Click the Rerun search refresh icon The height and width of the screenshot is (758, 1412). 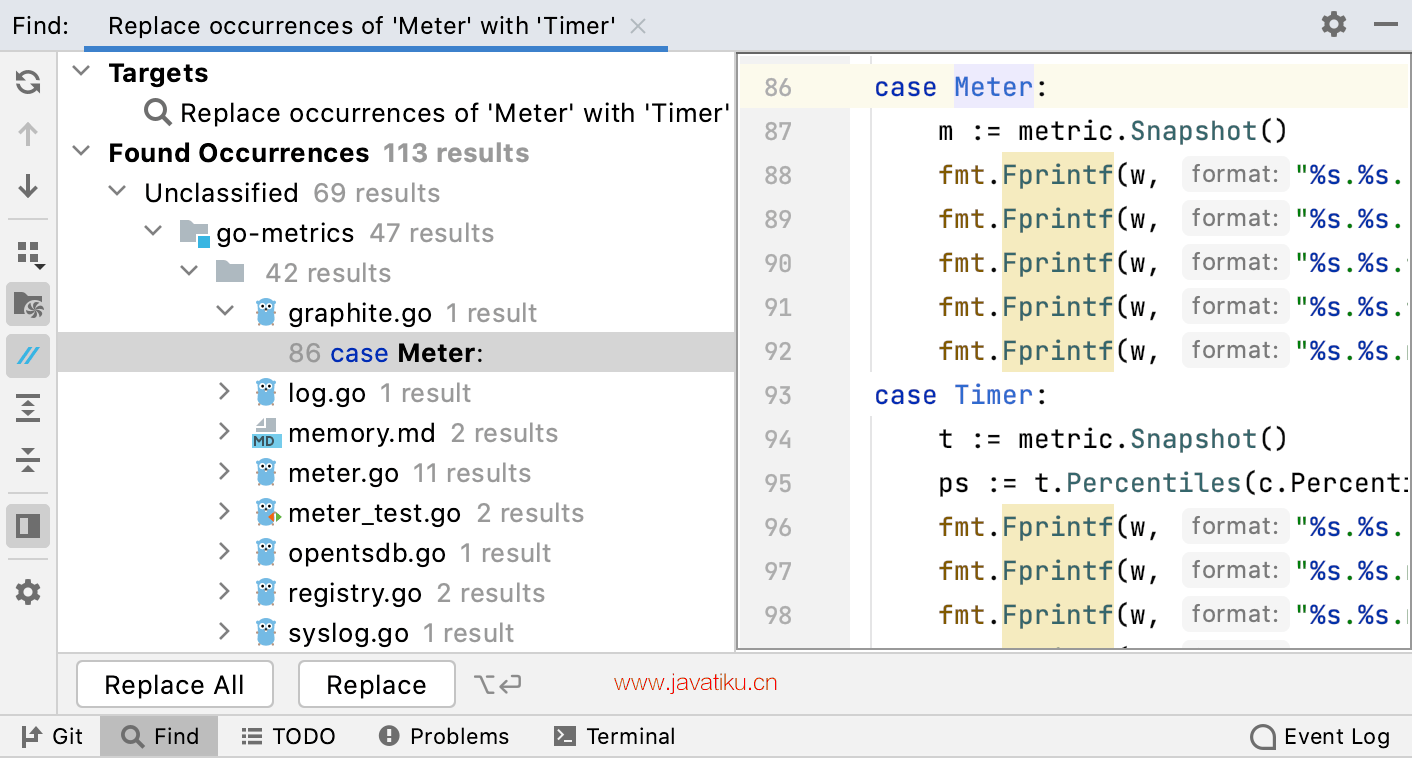(x=28, y=82)
